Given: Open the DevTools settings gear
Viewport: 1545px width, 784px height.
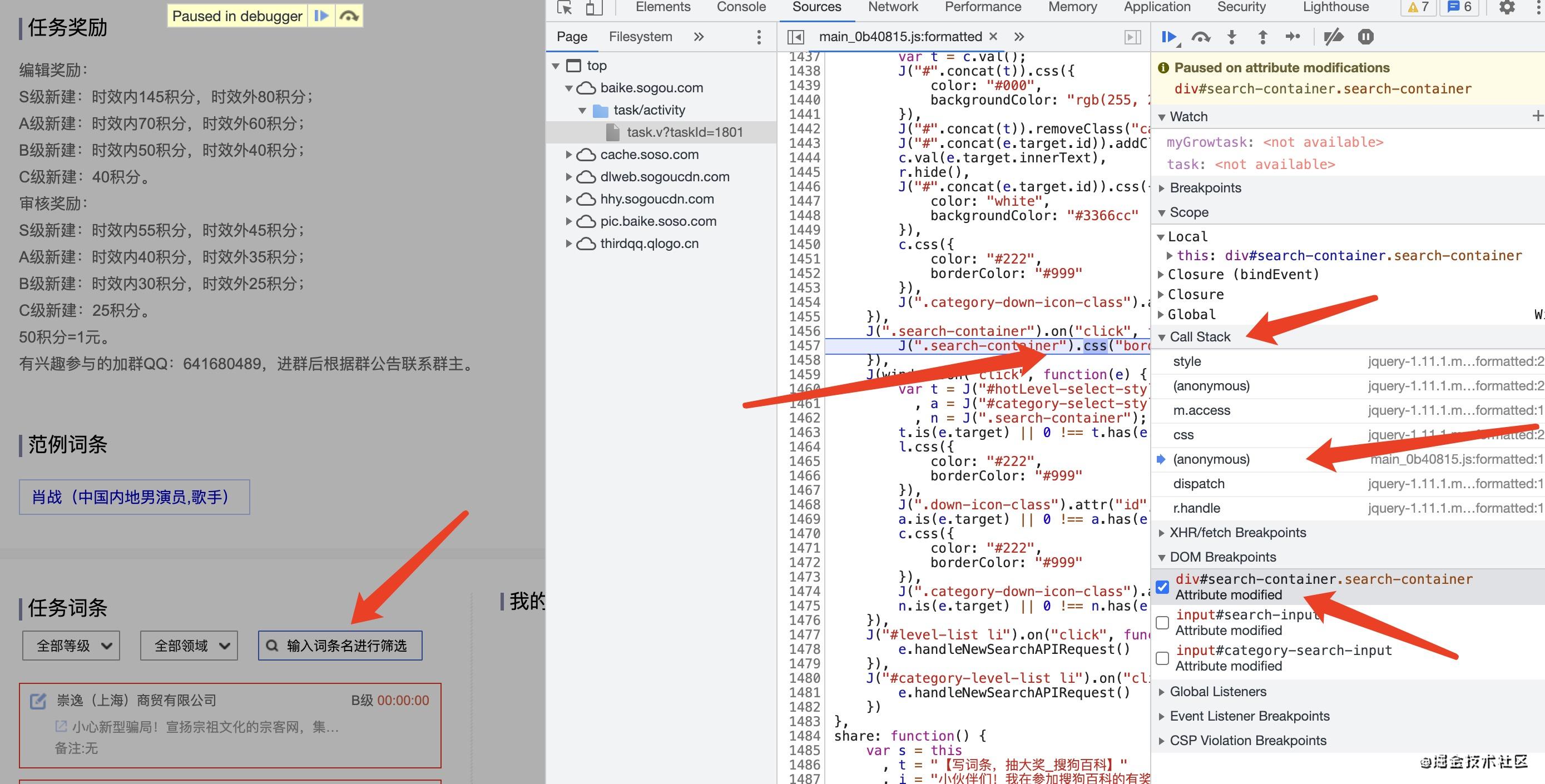Looking at the screenshot, I should (x=1507, y=7).
